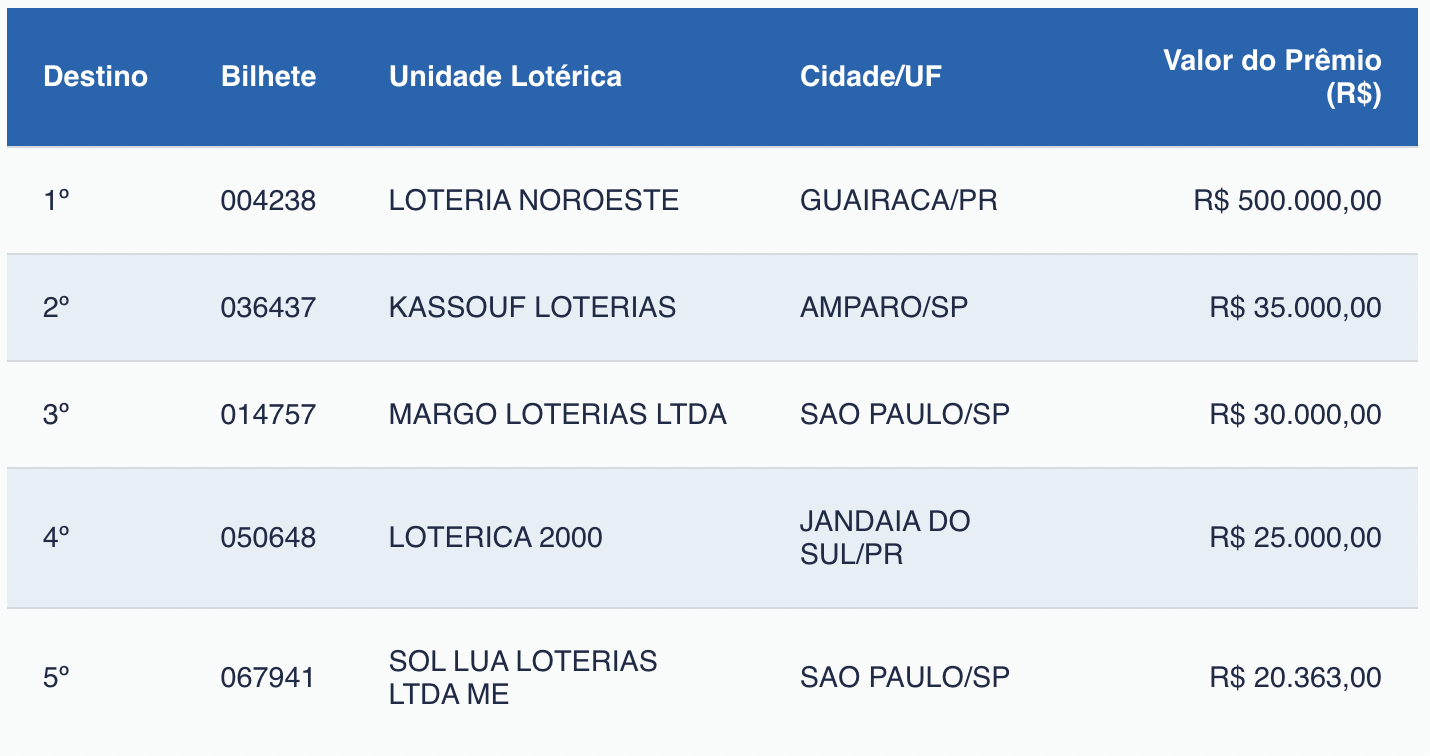Click the Cidade/UF column header
Viewport: 1430px width, 756px height.
870,77
